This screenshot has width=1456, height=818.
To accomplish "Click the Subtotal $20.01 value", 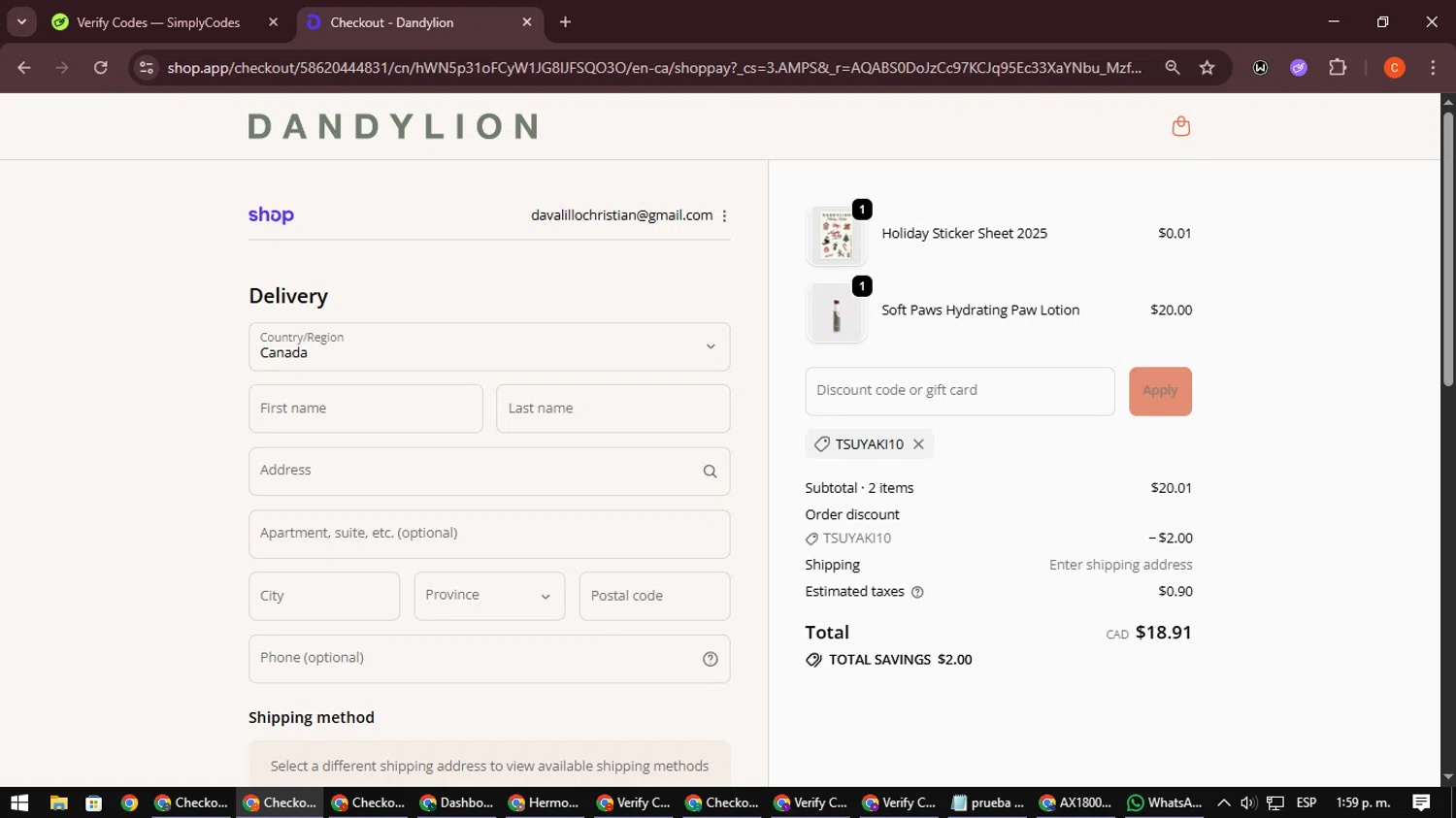I will pyautogui.click(x=1171, y=488).
